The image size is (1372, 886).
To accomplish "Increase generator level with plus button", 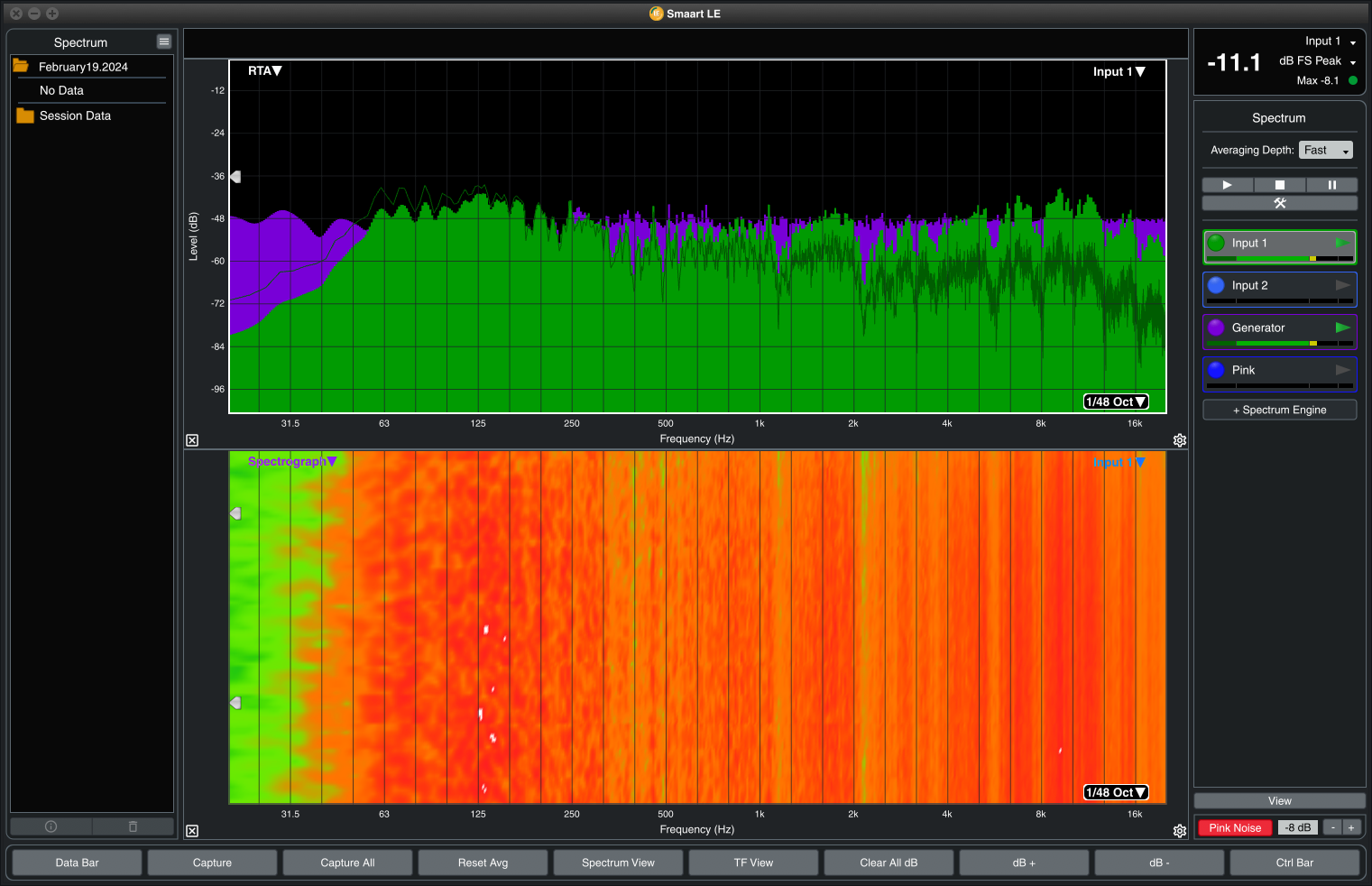I will pyautogui.click(x=1351, y=828).
